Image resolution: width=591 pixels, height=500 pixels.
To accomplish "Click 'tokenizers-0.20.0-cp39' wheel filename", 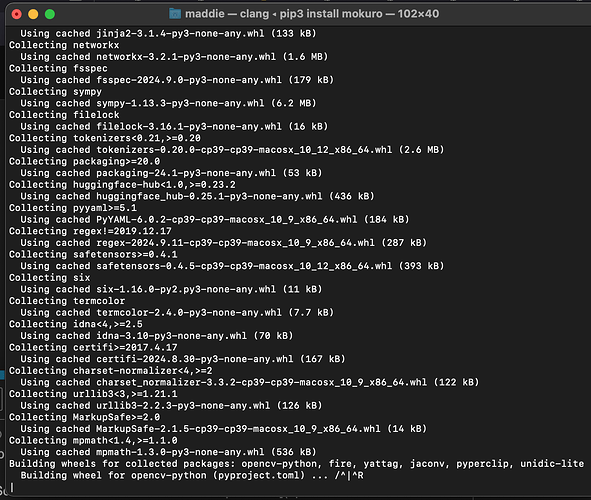I will [244, 150].
